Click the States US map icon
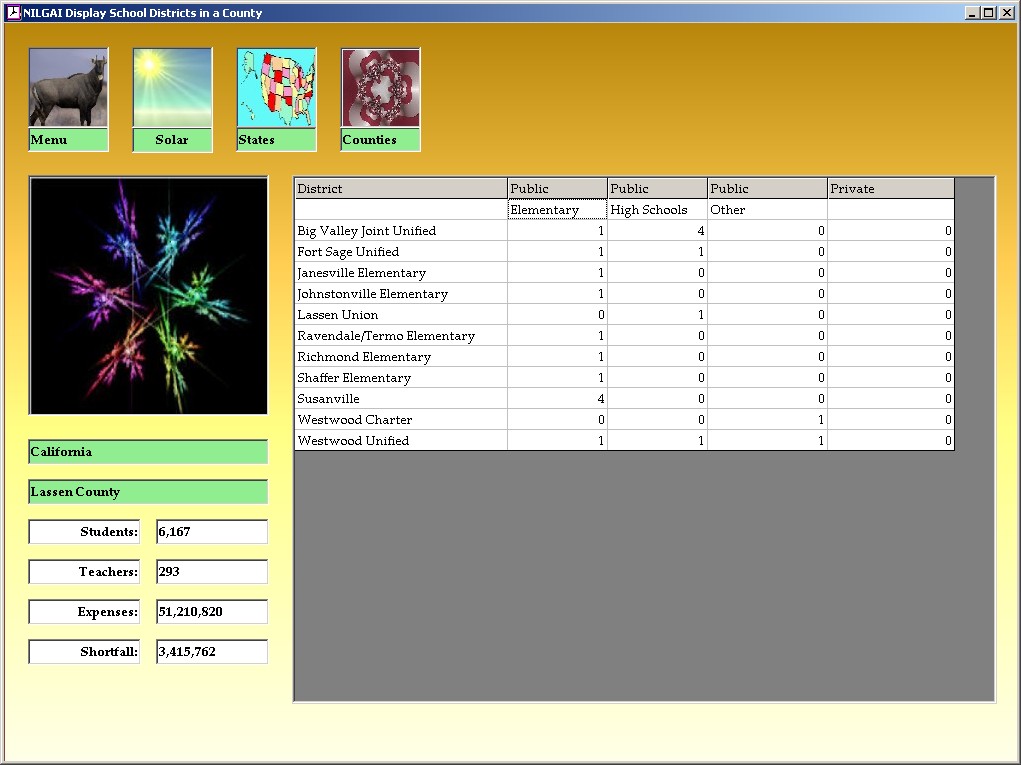The height and width of the screenshot is (765, 1021). pos(276,88)
